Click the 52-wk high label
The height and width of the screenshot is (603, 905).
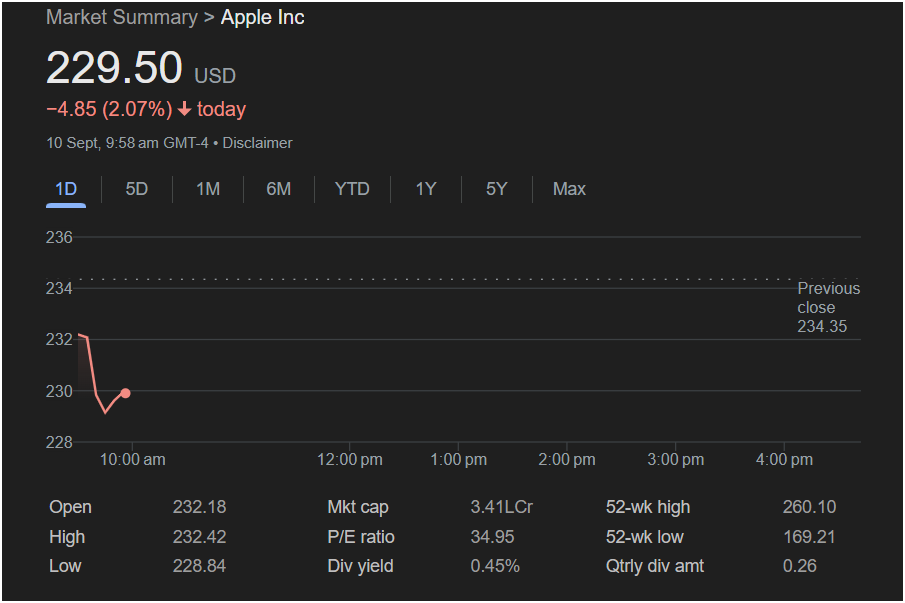tap(648, 507)
